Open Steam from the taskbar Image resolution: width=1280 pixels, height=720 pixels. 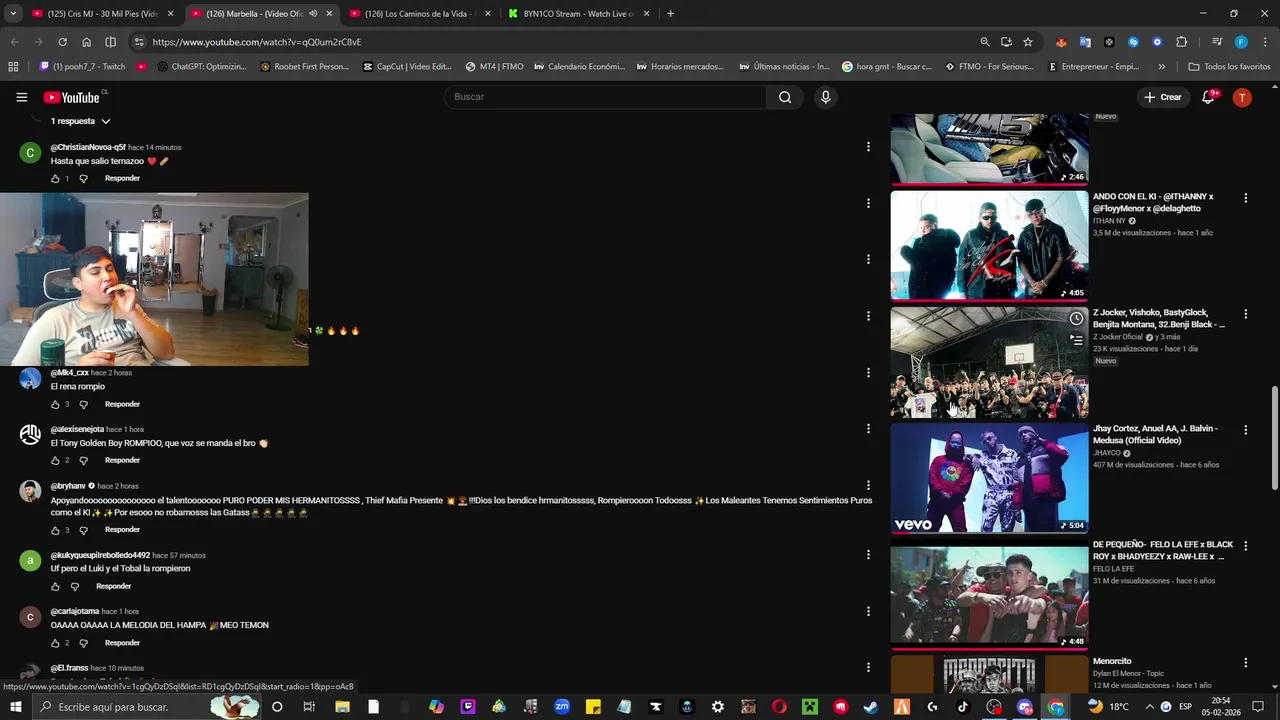click(871, 707)
